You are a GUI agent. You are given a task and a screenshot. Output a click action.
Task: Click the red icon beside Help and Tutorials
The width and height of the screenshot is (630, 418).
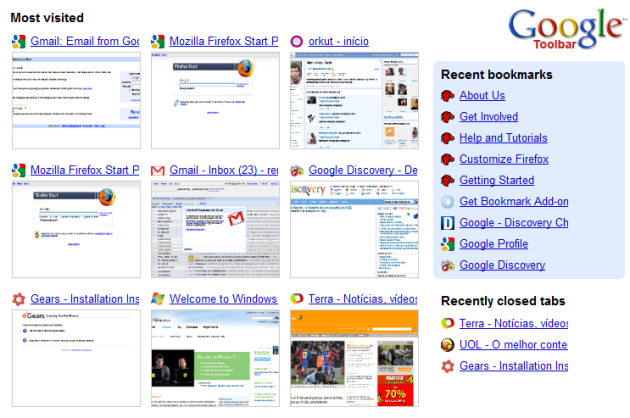coord(448,138)
